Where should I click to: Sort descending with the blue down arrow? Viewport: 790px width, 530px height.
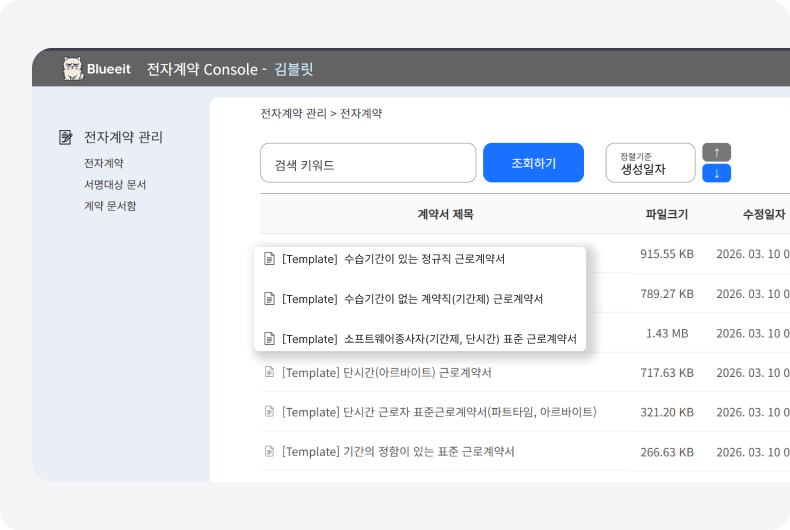[716, 173]
